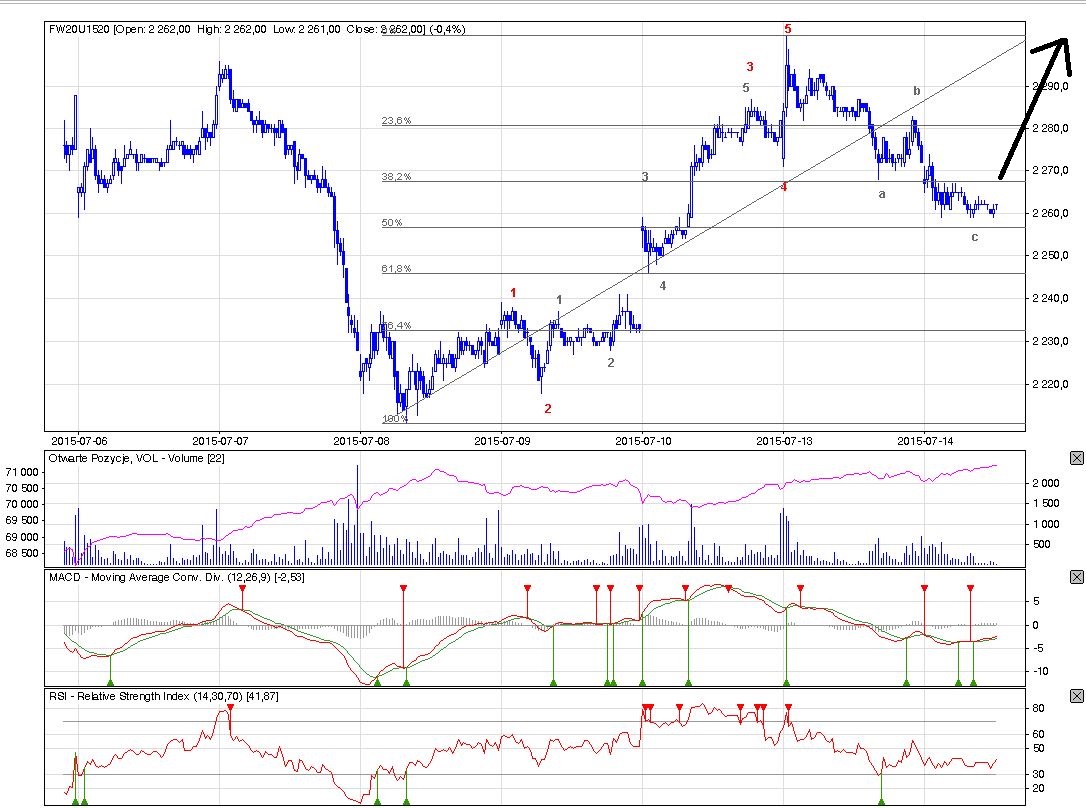
Task: Click the 2015-07-08 date axis label
Action: point(361,440)
